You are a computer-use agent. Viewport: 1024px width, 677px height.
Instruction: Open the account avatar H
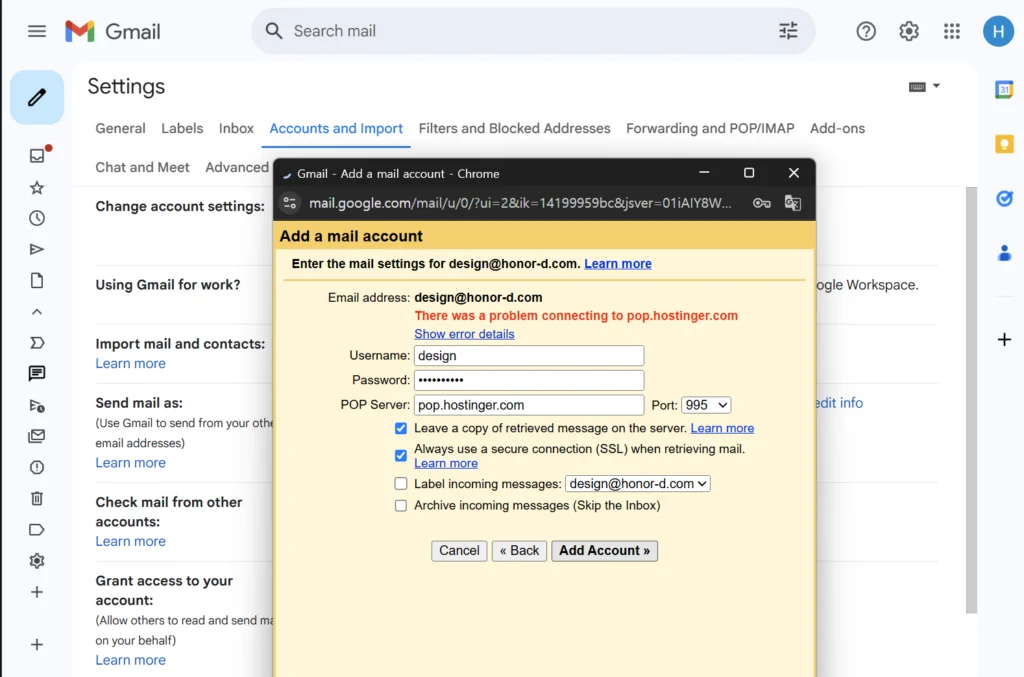tap(998, 31)
